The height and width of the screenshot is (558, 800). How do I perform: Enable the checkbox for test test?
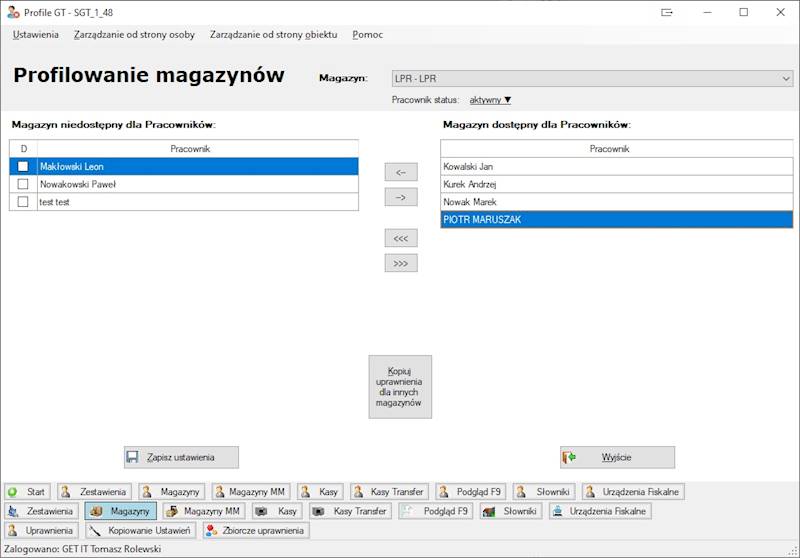(23, 202)
